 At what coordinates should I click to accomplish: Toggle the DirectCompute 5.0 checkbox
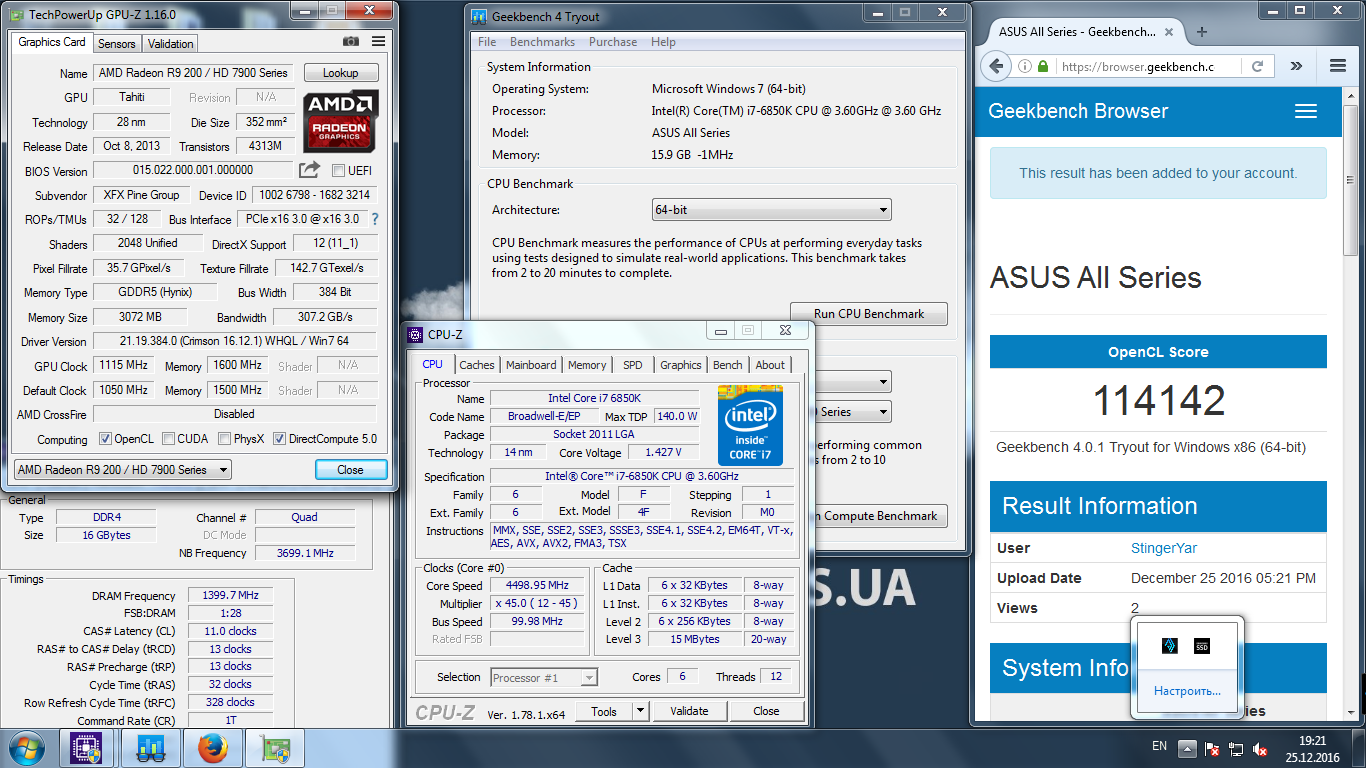[x=279, y=439]
